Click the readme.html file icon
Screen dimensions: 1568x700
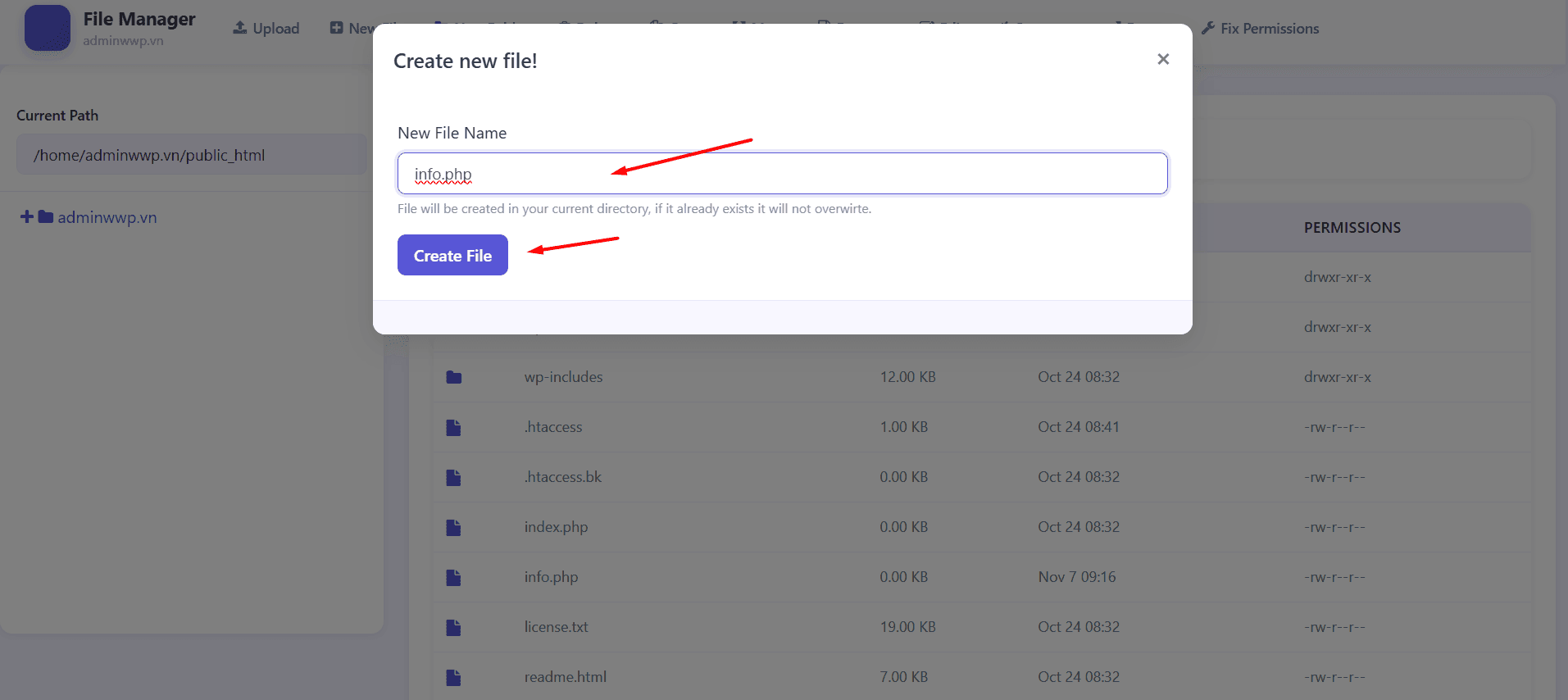click(453, 677)
